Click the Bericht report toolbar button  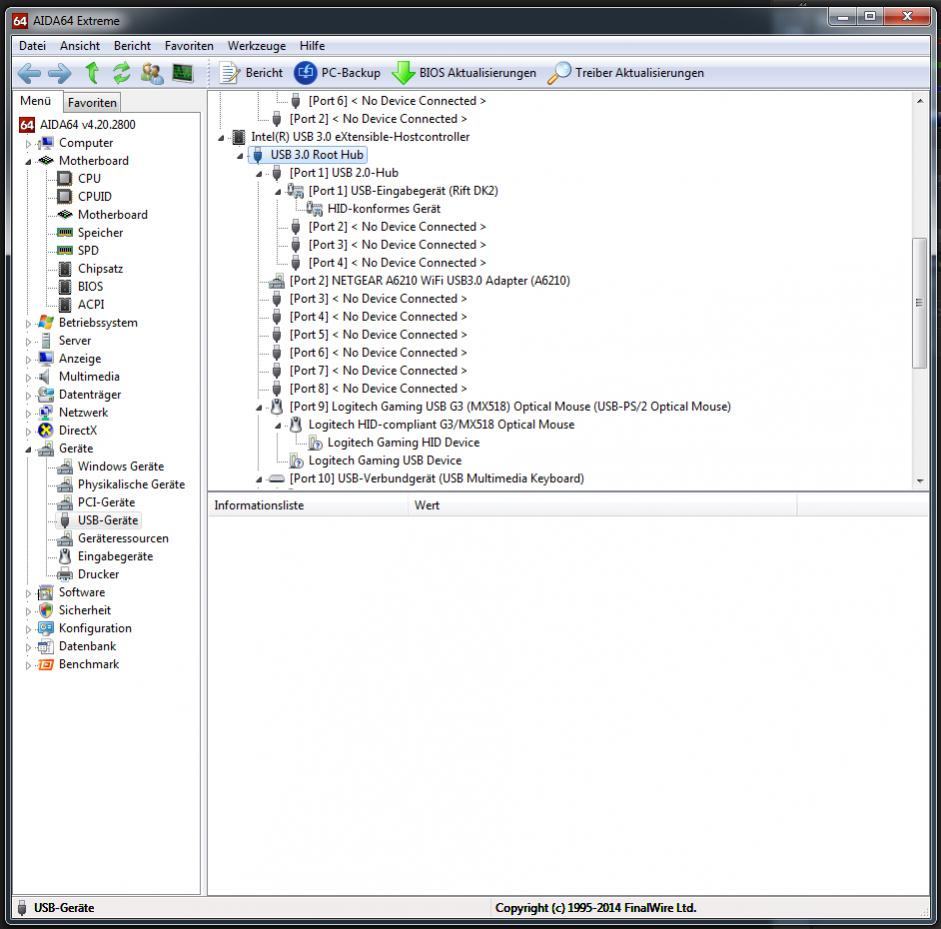251,73
